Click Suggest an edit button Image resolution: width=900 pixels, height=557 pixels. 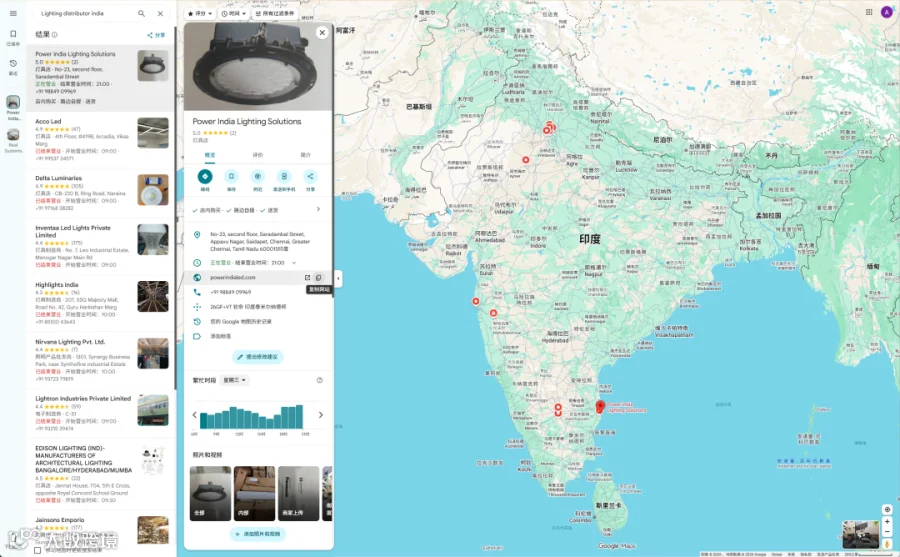(258, 357)
